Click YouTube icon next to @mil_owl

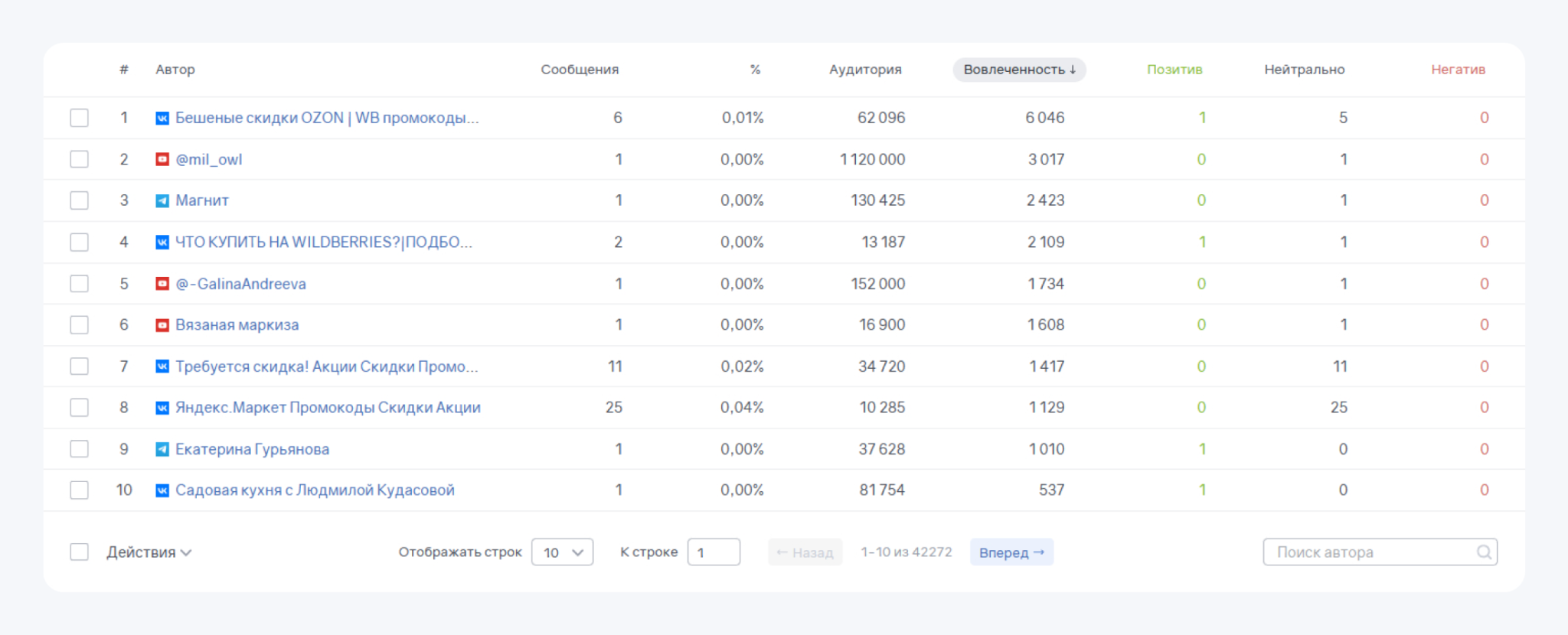click(162, 160)
